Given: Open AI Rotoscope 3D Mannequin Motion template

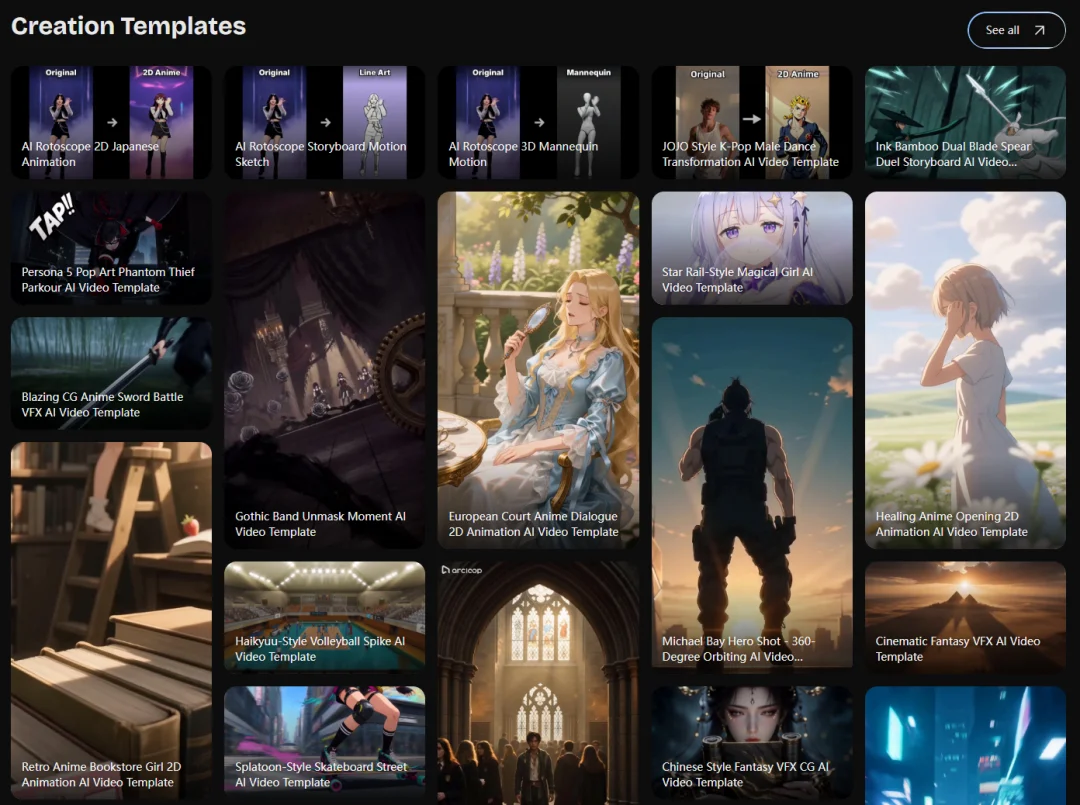Looking at the screenshot, I should tap(538, 123).
